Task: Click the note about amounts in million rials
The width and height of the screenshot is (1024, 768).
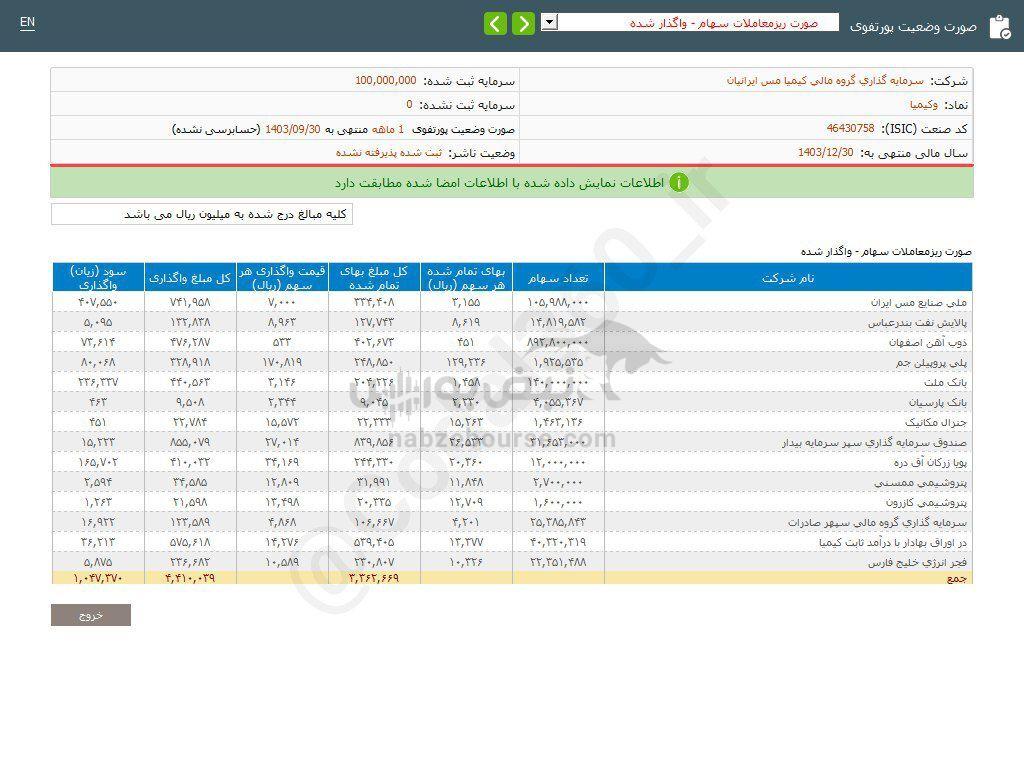Action: click(202, 214)
